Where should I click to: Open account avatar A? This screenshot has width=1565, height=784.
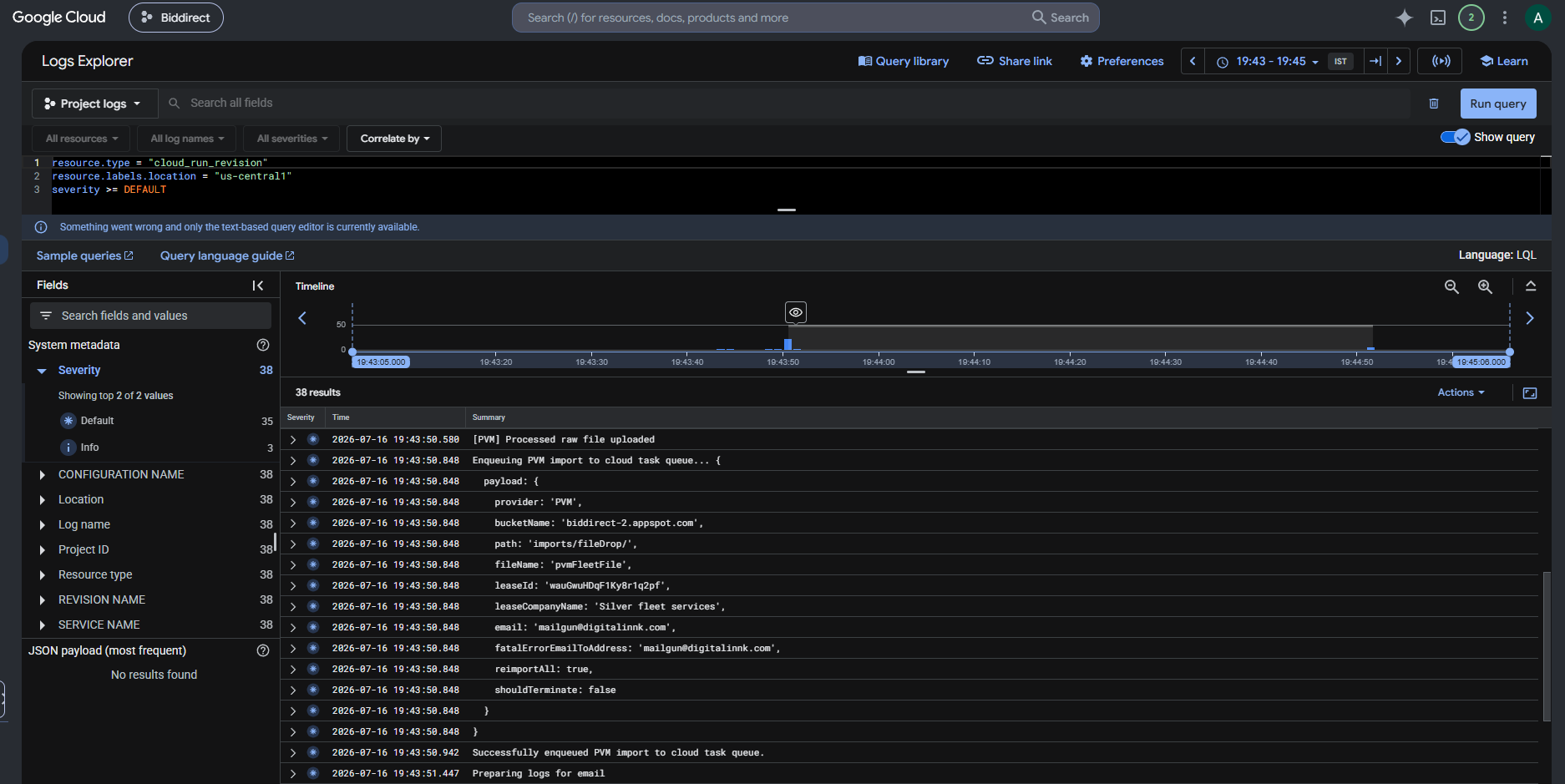1537,18
